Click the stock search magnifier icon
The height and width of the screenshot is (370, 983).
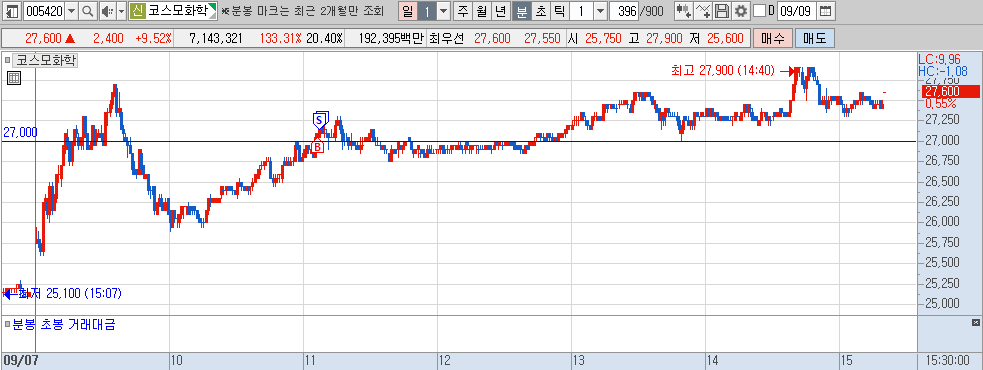(x=88, y=11)
